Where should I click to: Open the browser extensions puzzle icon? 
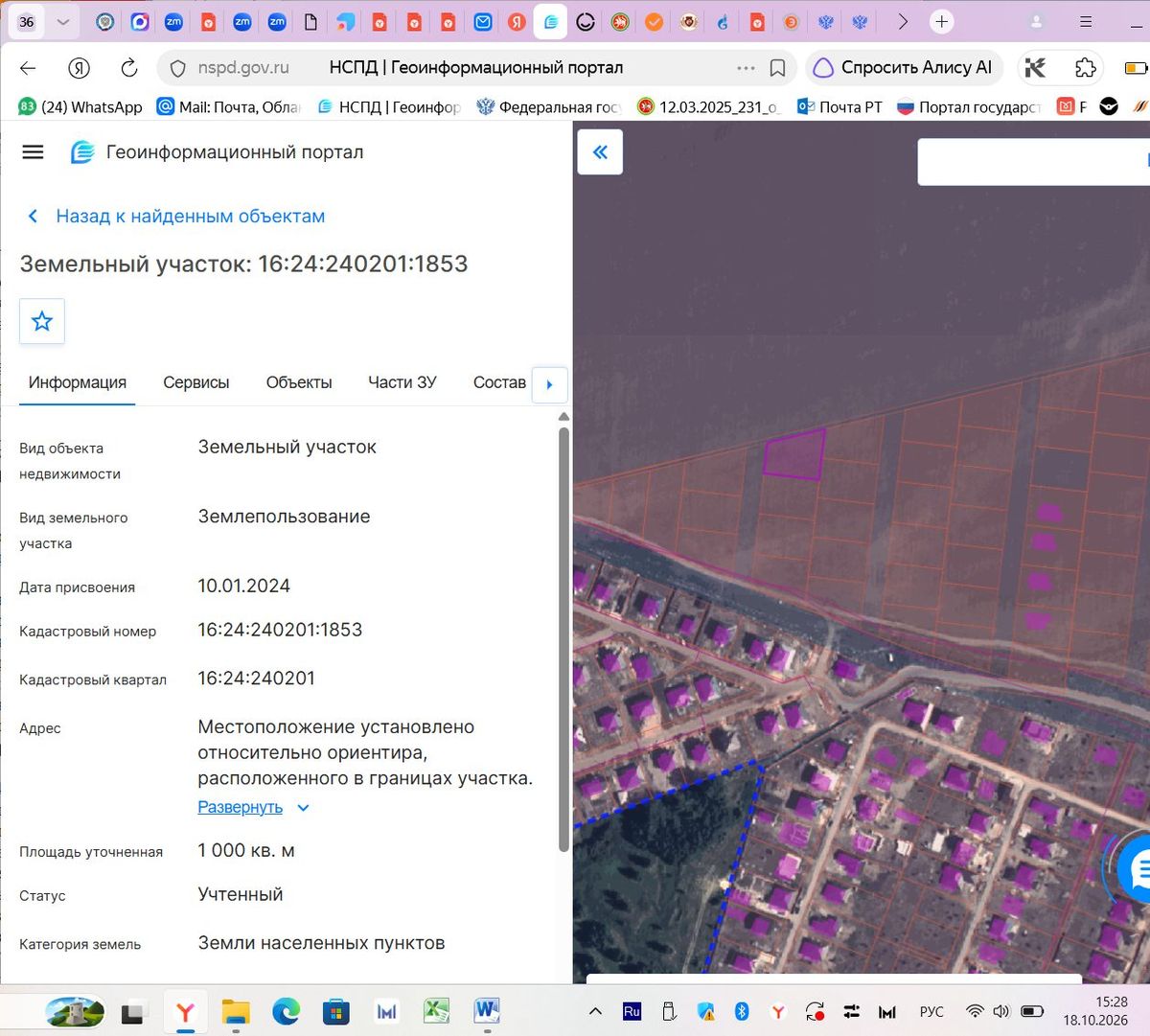pos(1085,68)
